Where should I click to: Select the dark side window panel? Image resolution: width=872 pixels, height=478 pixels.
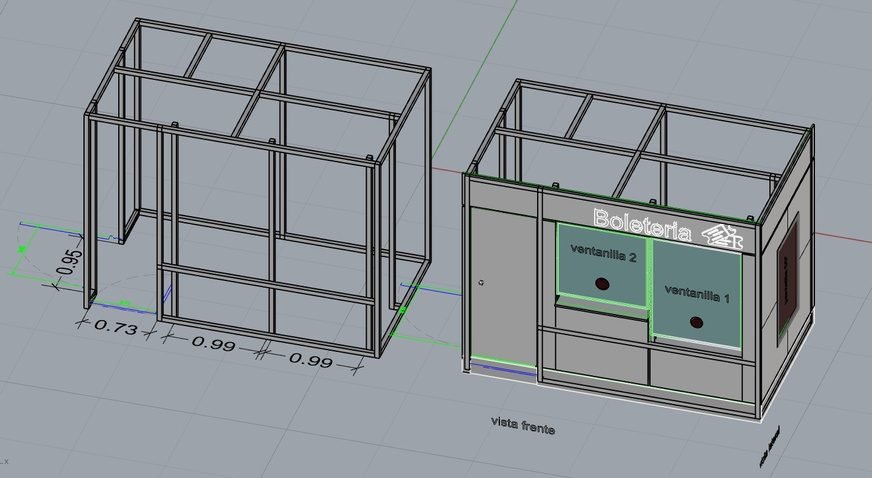[788, 278]
